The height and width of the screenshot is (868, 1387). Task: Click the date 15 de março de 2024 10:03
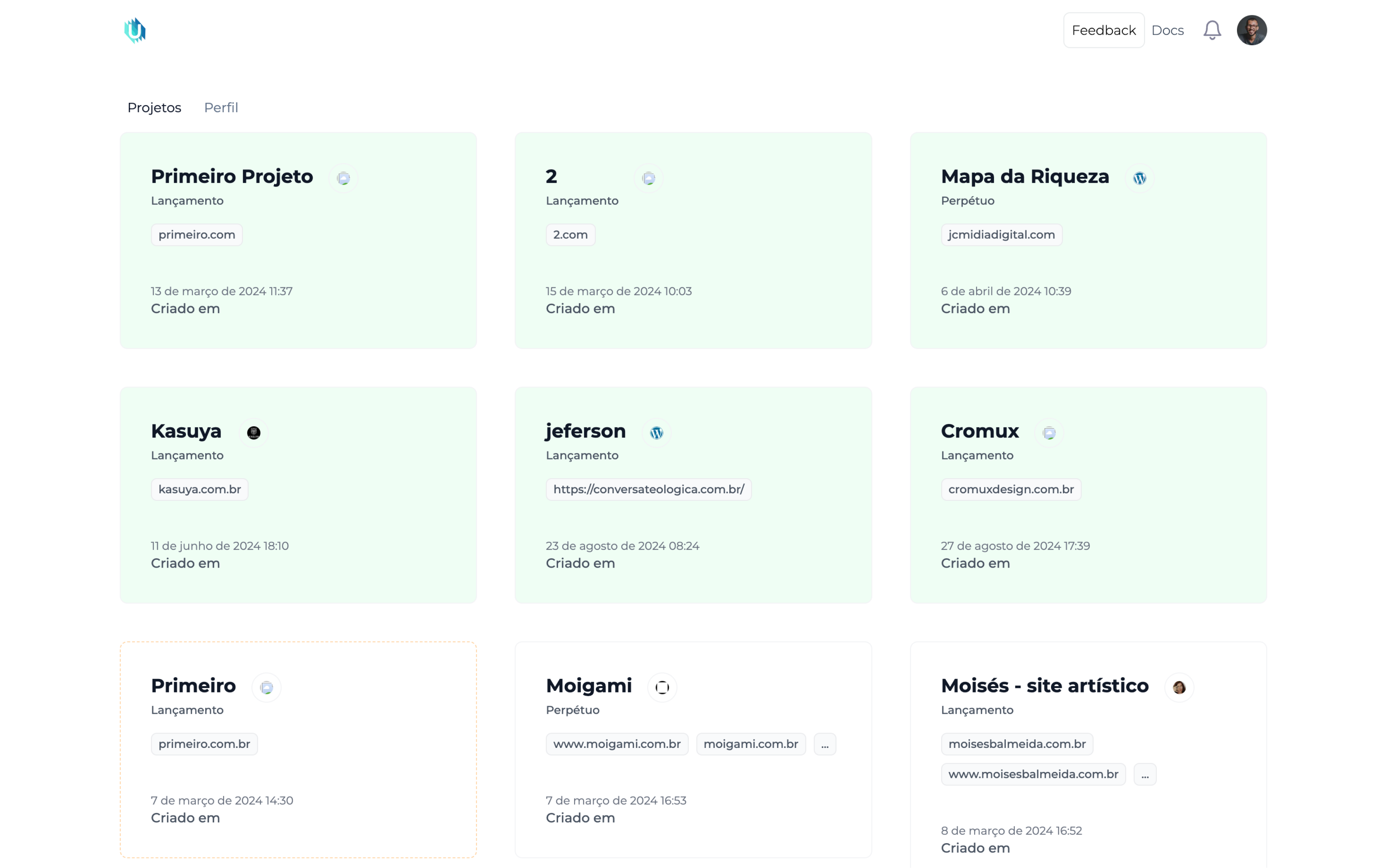coord(619,291)
